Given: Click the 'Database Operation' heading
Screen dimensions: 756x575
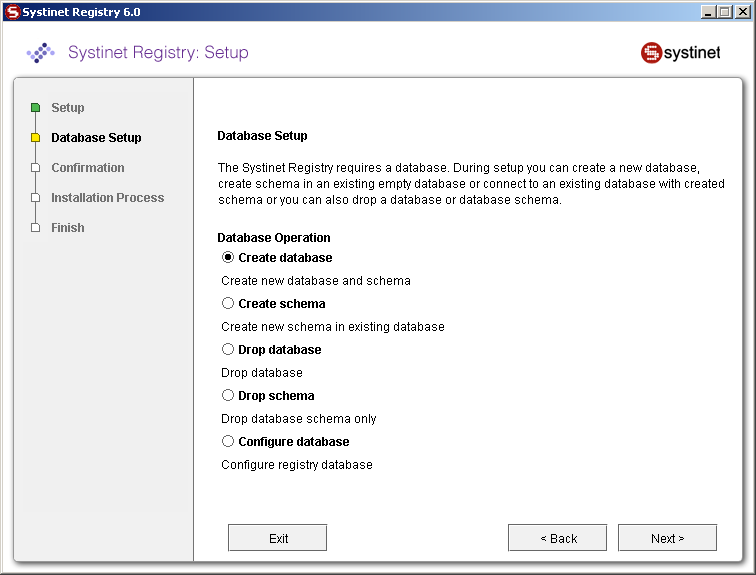Looking at the screenshot, I should click(x=274, y=238).
